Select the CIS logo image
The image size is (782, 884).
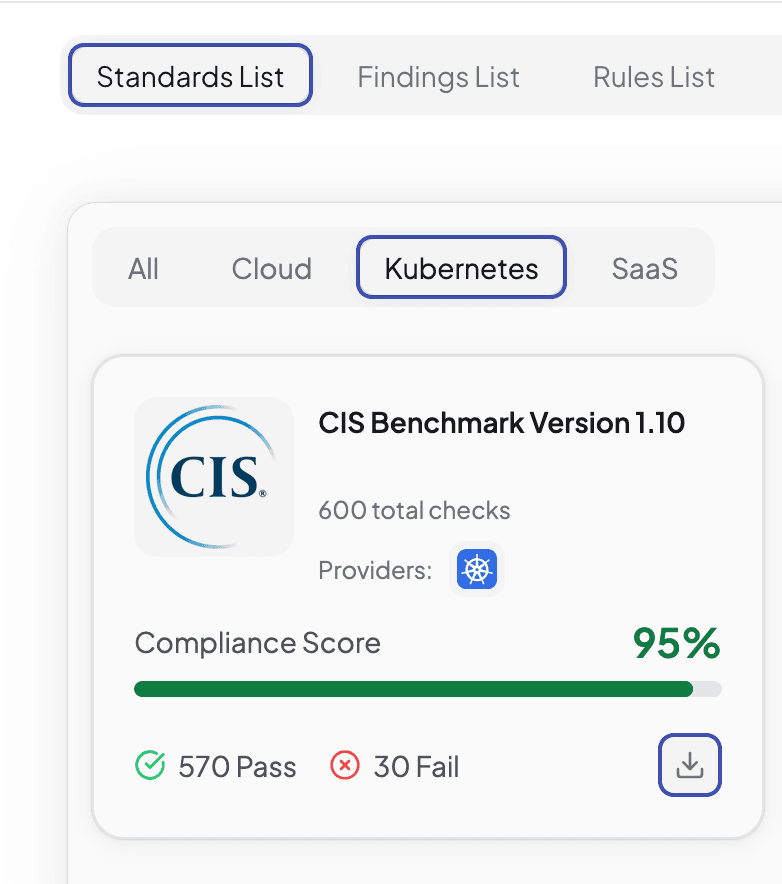click(x=213, y=477)
